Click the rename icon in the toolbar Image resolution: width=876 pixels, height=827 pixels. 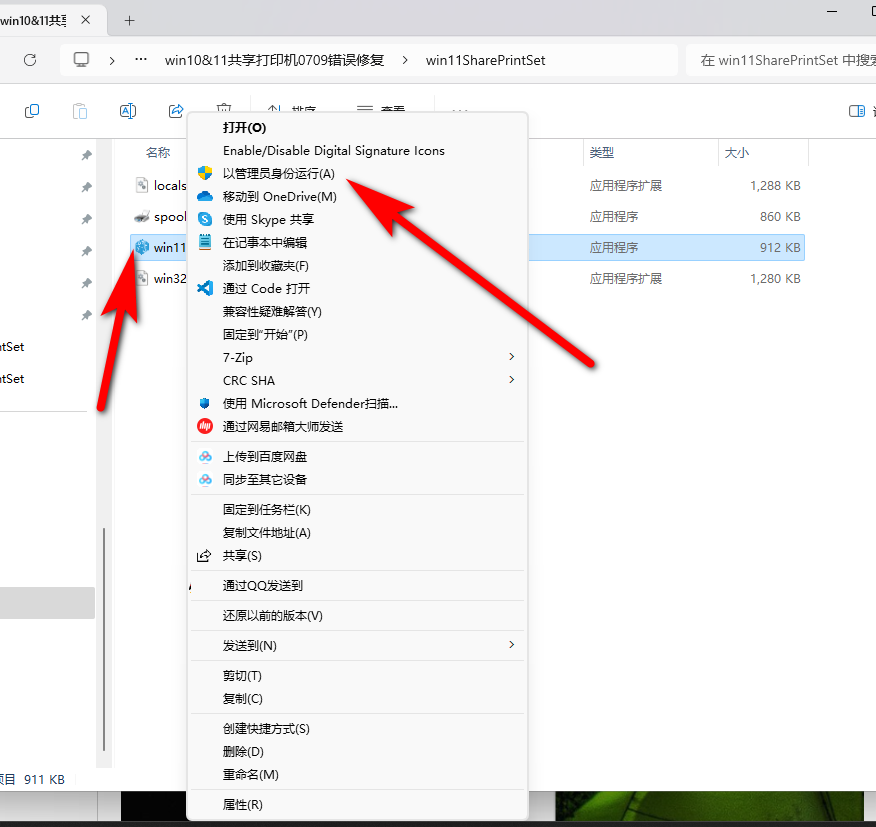(x=128, y=111)
